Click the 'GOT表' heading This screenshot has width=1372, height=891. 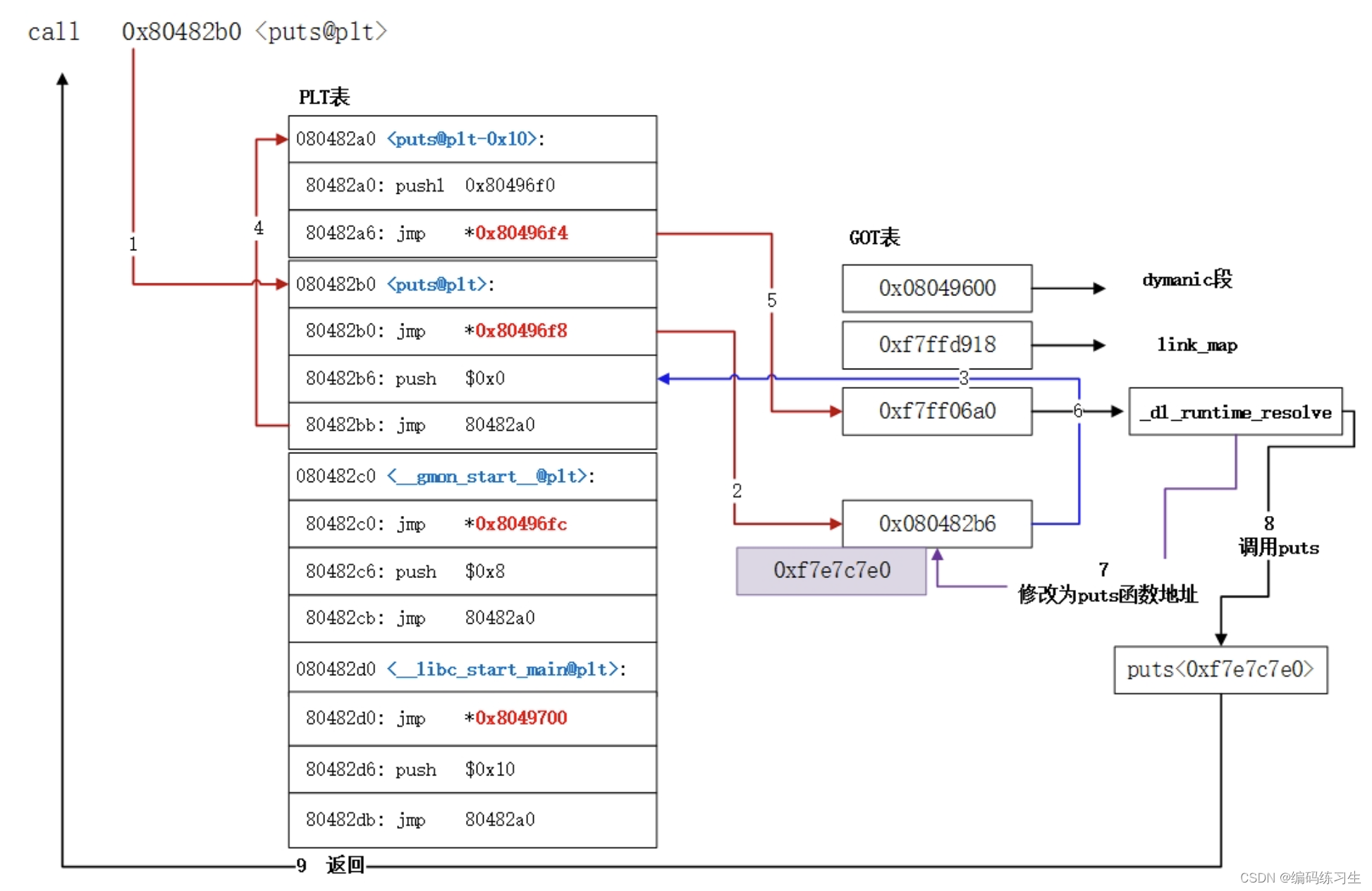pyautogui.click(x=874, y=238)
